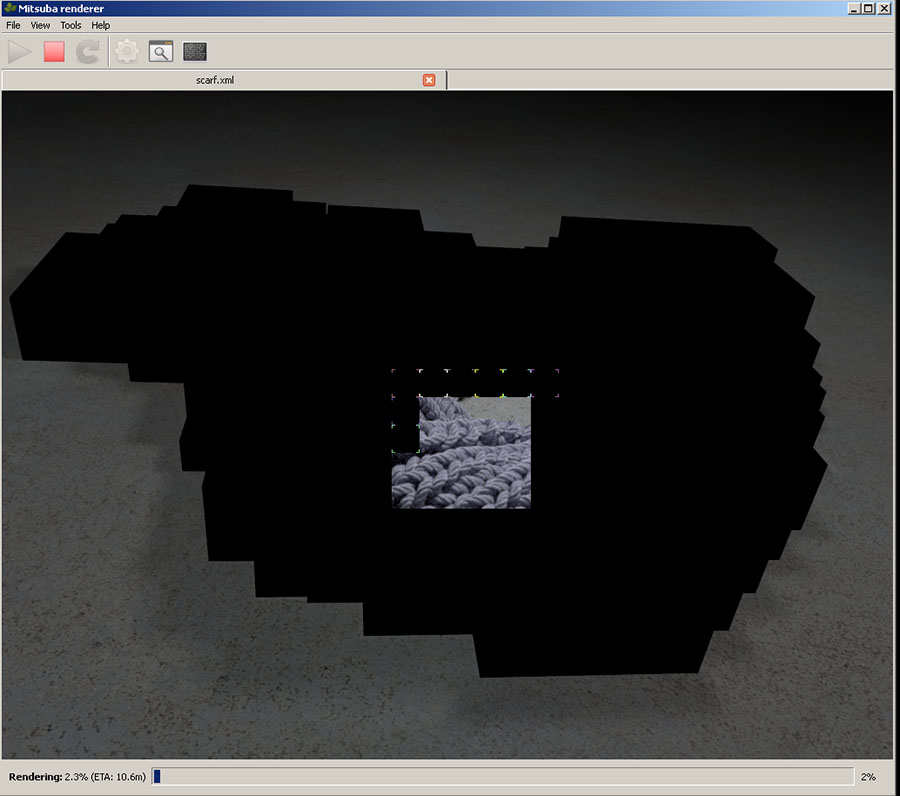The width and height of the screenshot is (900, 796).
Task: Open the magnifier preview settings icon
Action: 161,52
